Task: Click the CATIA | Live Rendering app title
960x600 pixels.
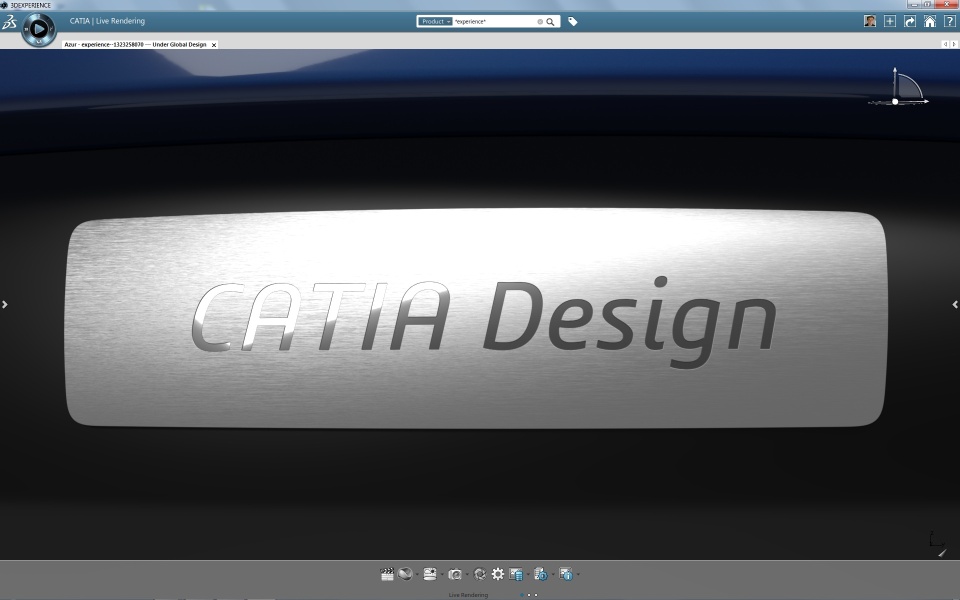Action: coord(107,21)
